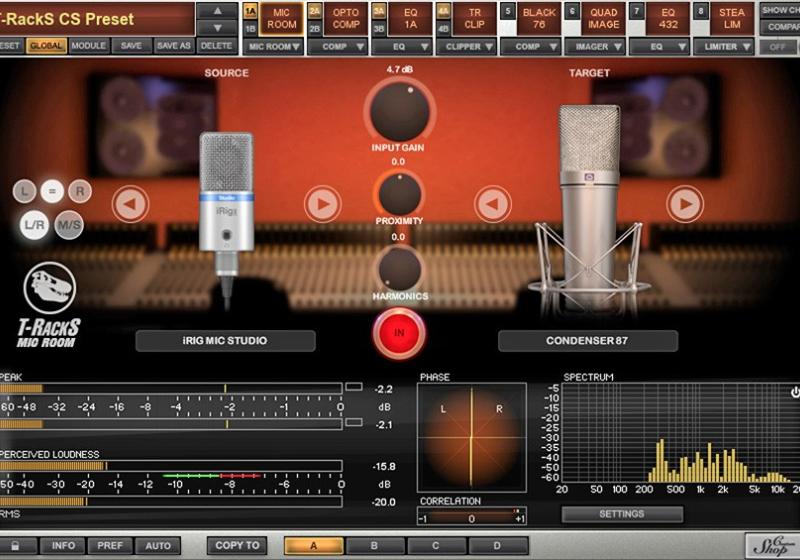Click the Proximity knob
Screen dimensions: 800x560
[x=400, y=191]
